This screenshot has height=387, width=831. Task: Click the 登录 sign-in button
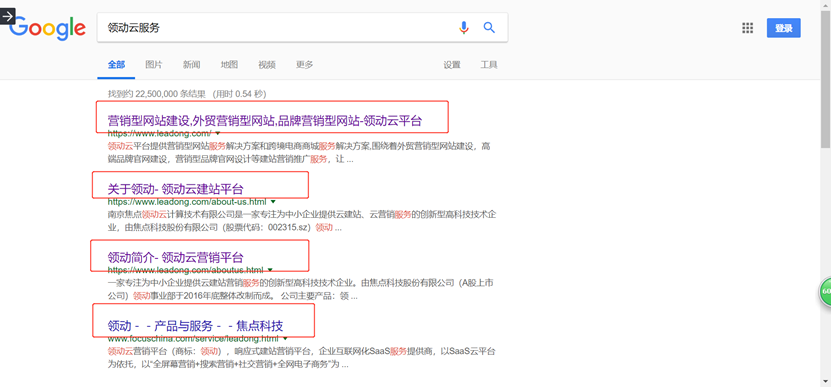[x=783, y=28]
